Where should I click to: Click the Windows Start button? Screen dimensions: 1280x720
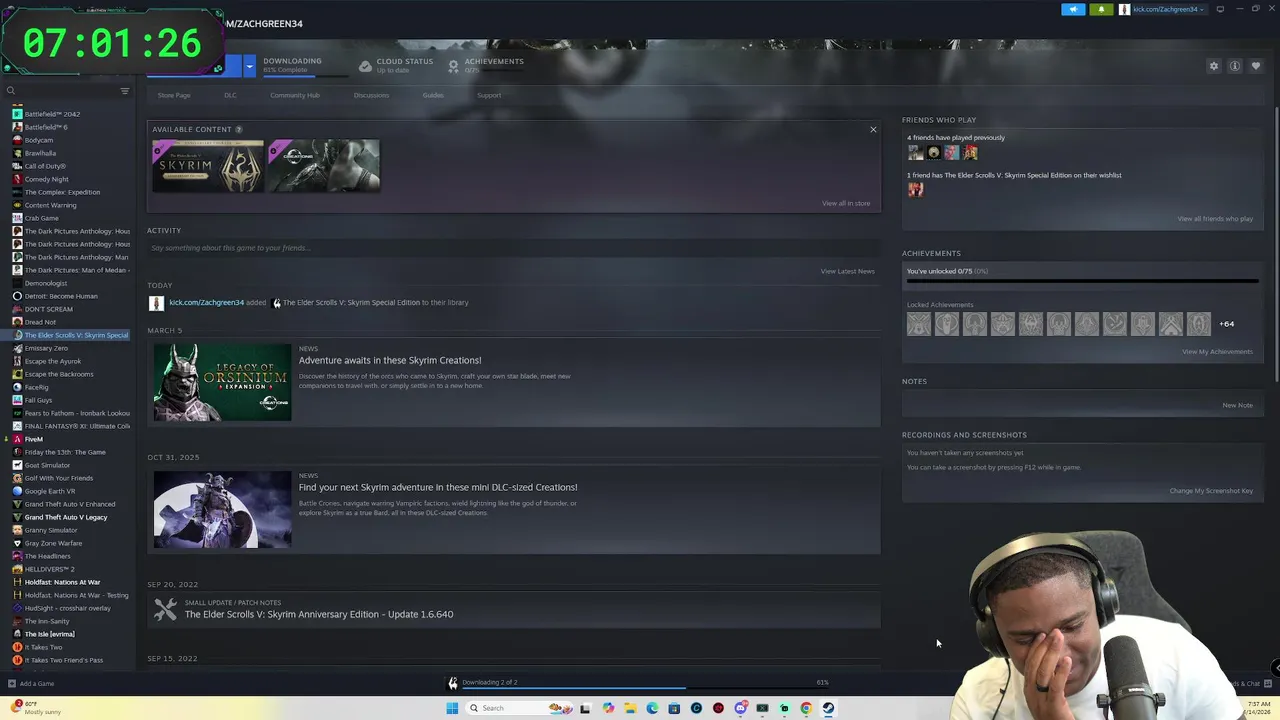tap(452, 708)
